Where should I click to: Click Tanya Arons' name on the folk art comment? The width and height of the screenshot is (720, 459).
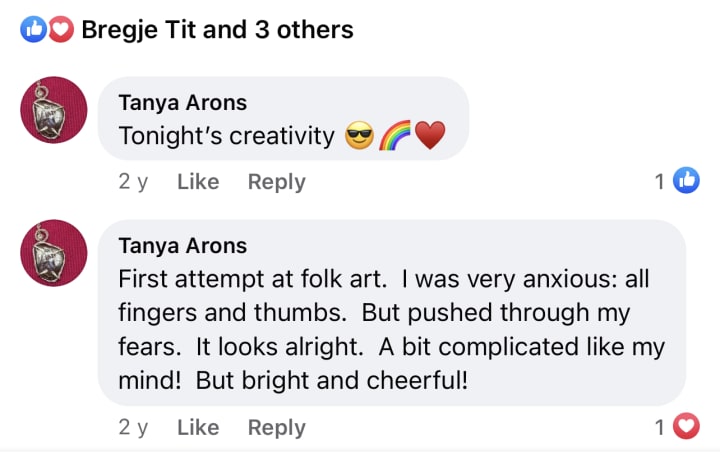pos(182,245)
